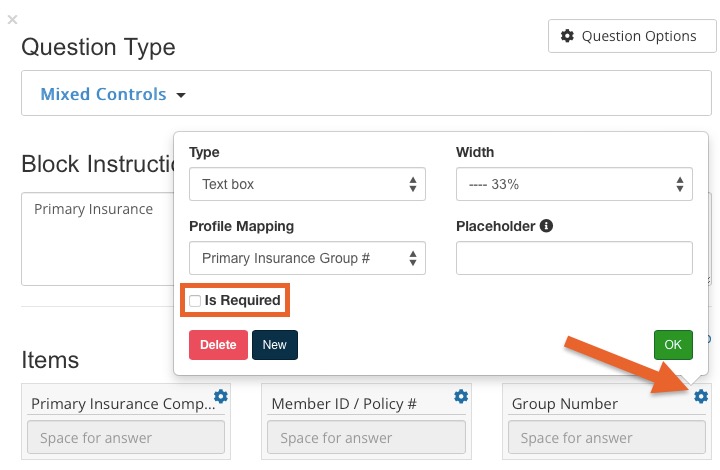Image resolution: width=720 pixels, height=470 pixels.
Task: Select the Group Number item label
Action: [x=565, y=403]
